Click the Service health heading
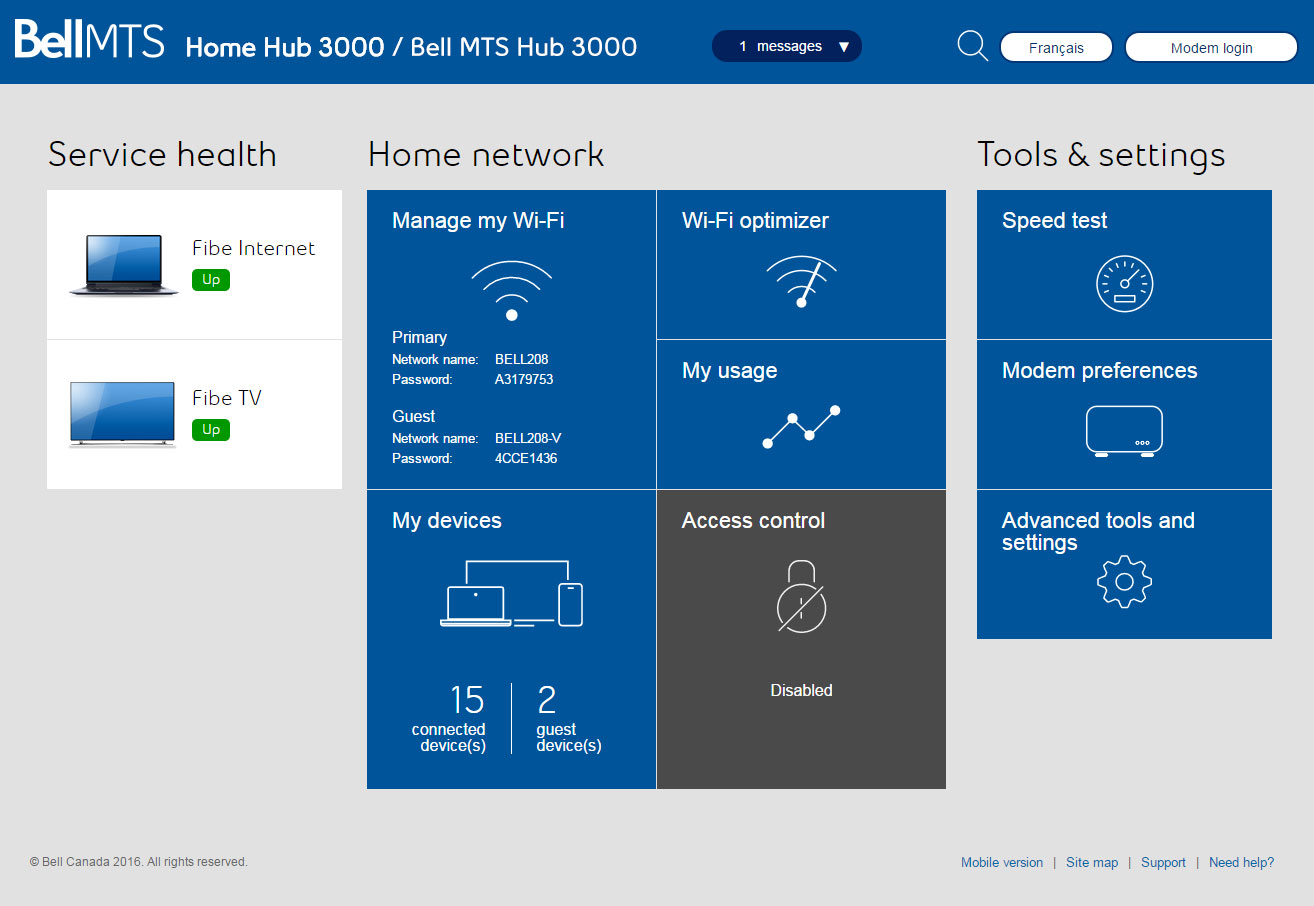 [162, 155]
